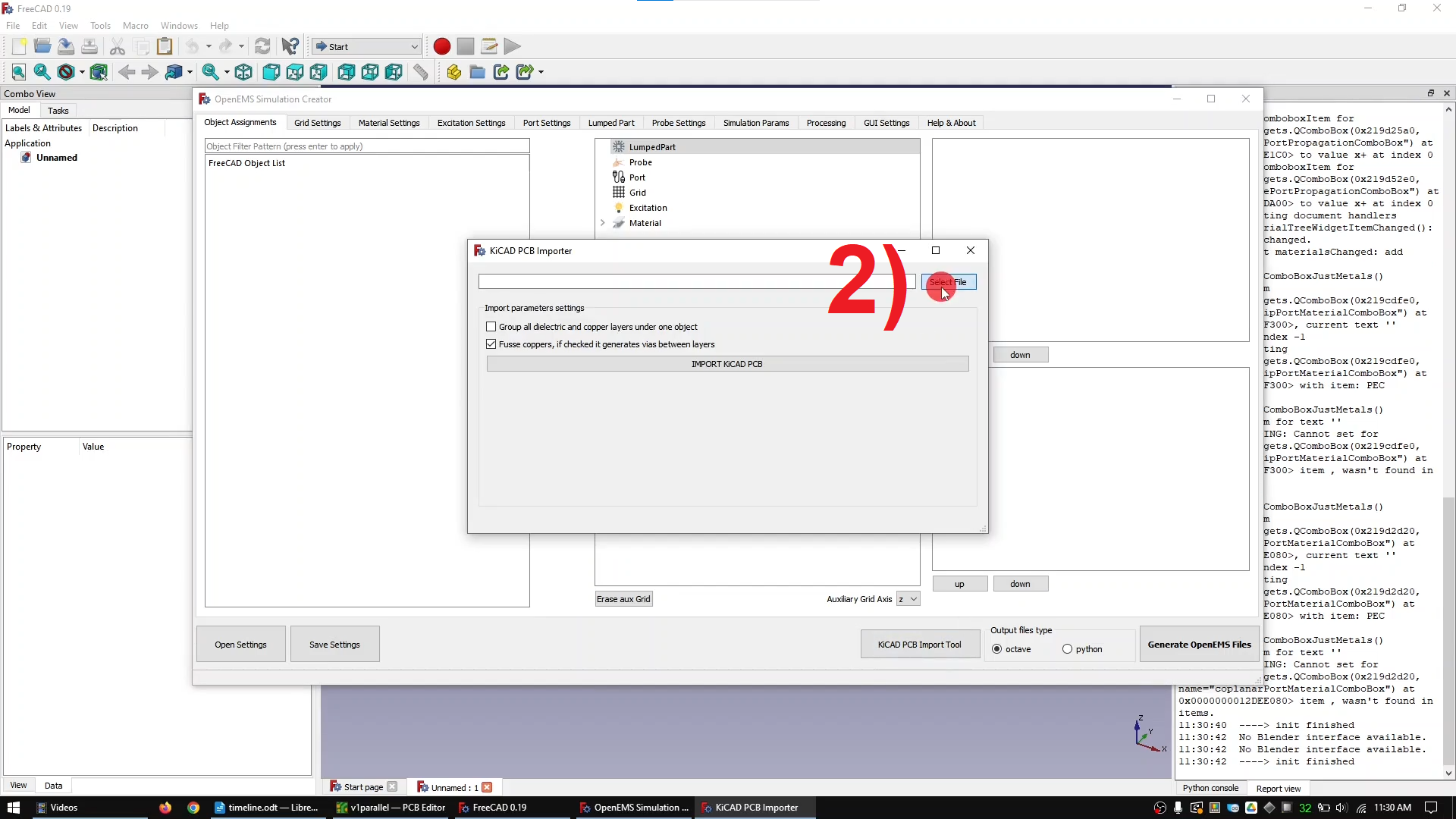The height and width of the screenshot is (819, 1456).
Task: Set isometric view from toolbar
Action: click(x=243, y=72)
